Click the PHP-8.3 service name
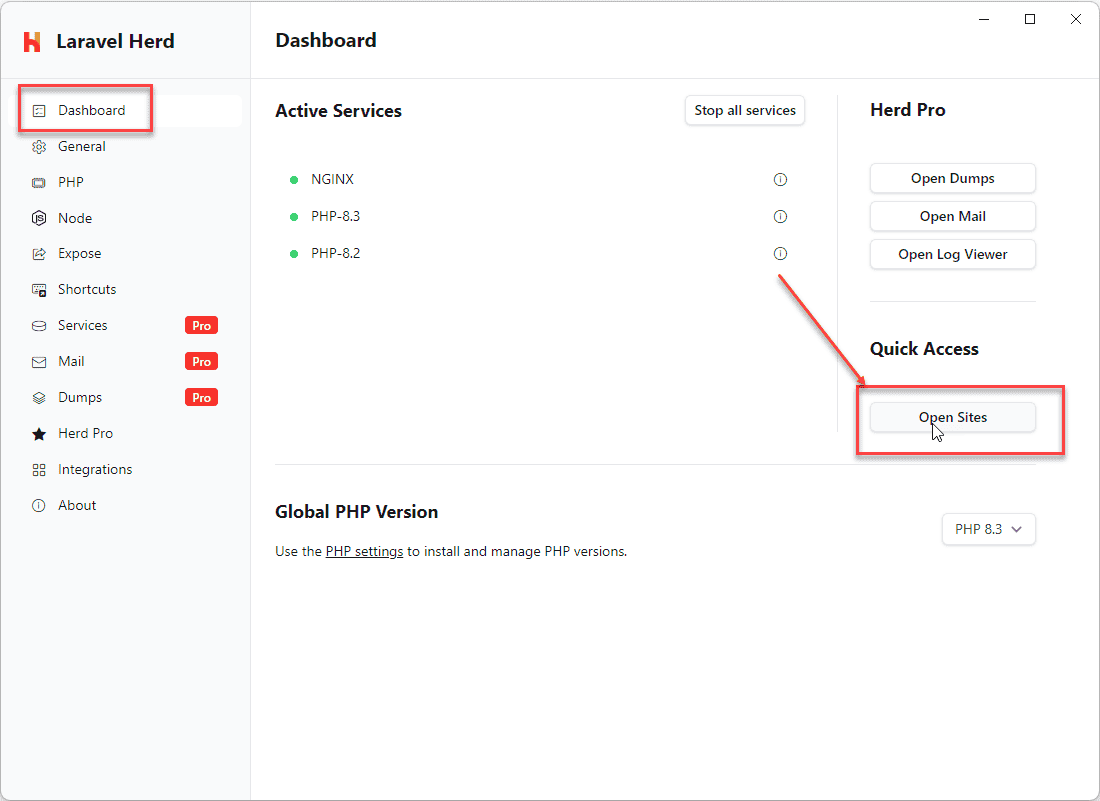1100x801 pixels. (335, 217)
